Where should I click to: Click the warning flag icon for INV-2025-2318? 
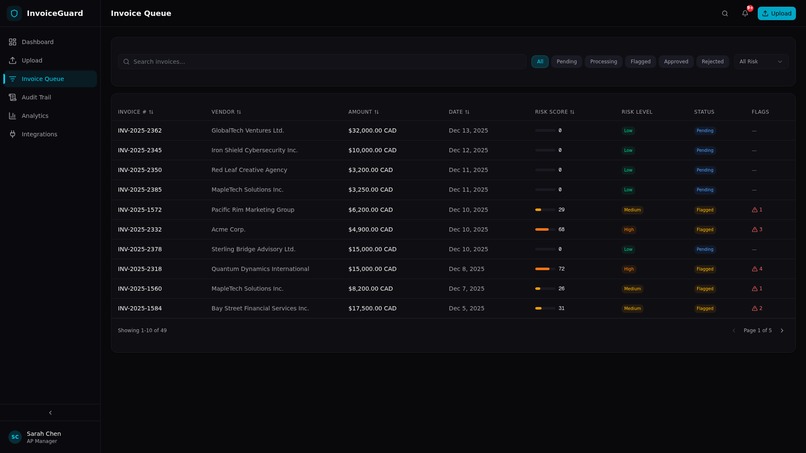pos(755,269)
